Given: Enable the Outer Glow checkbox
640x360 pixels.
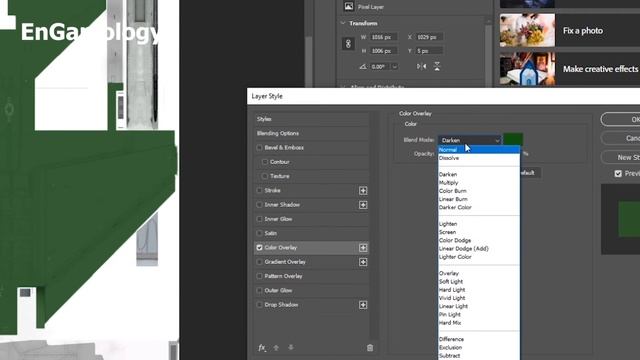Looking at the screenshot, I should pos(259,290).
